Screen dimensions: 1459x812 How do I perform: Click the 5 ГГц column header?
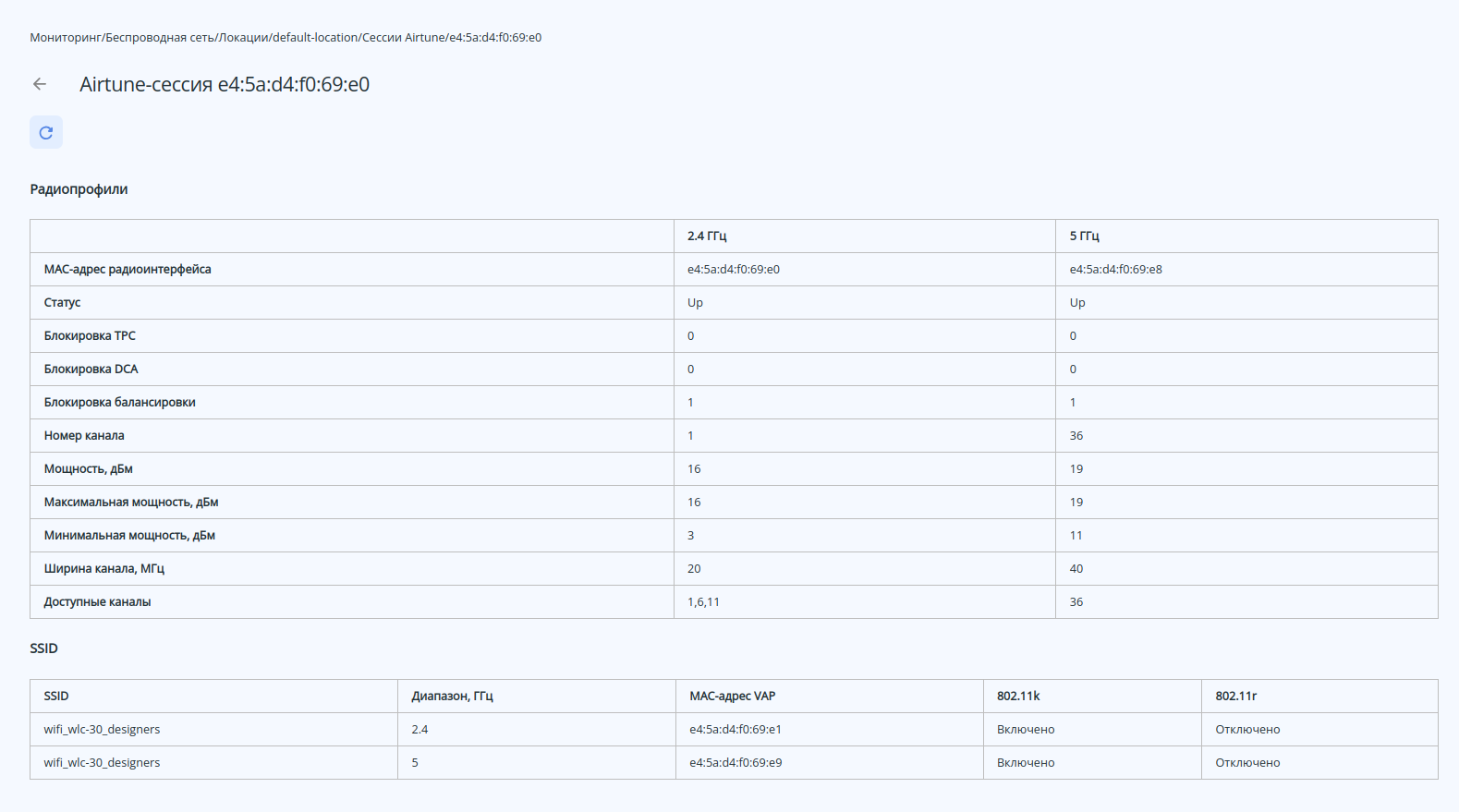(1085, 236)
